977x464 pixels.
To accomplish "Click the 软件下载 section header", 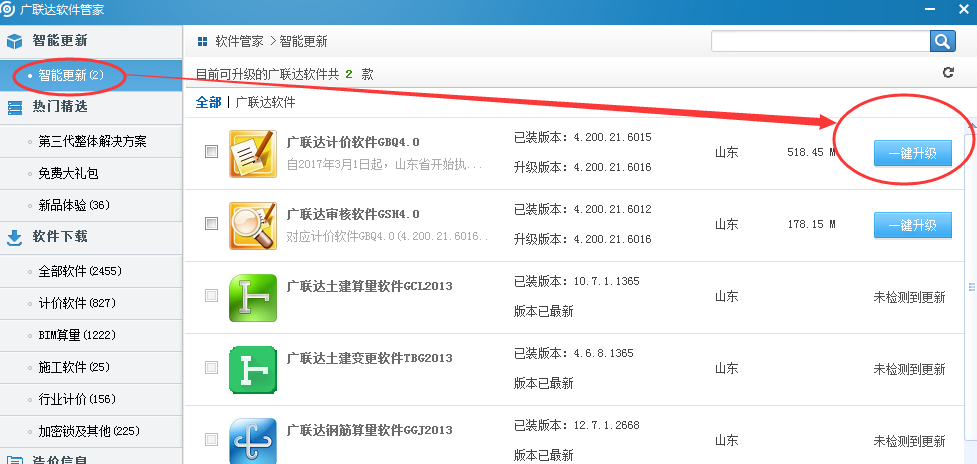I will tap(91, 237).
